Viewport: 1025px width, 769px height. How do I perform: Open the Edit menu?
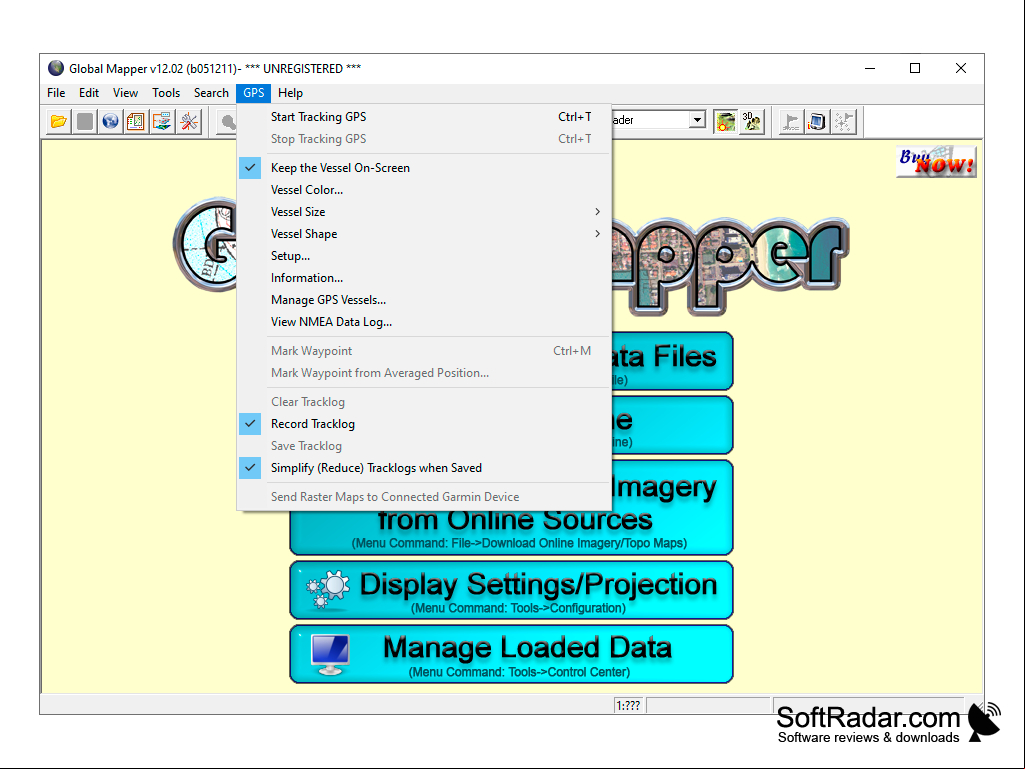click(89, 93)
